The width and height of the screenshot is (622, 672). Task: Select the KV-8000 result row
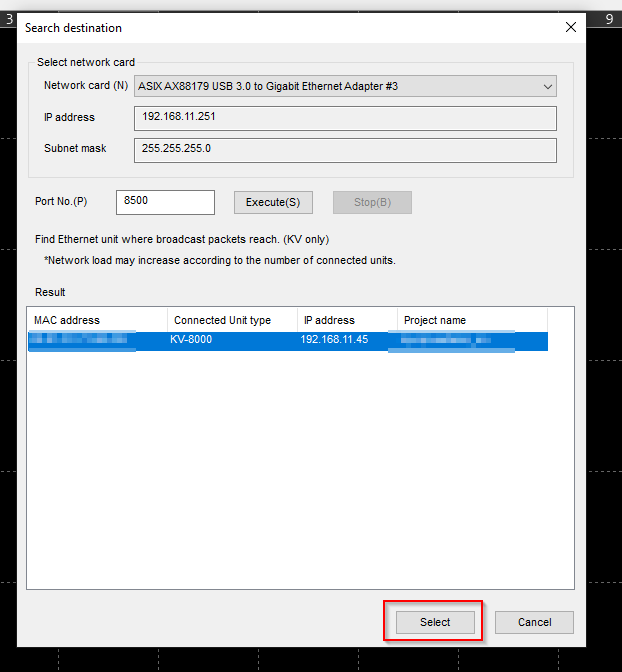[288, 341]
